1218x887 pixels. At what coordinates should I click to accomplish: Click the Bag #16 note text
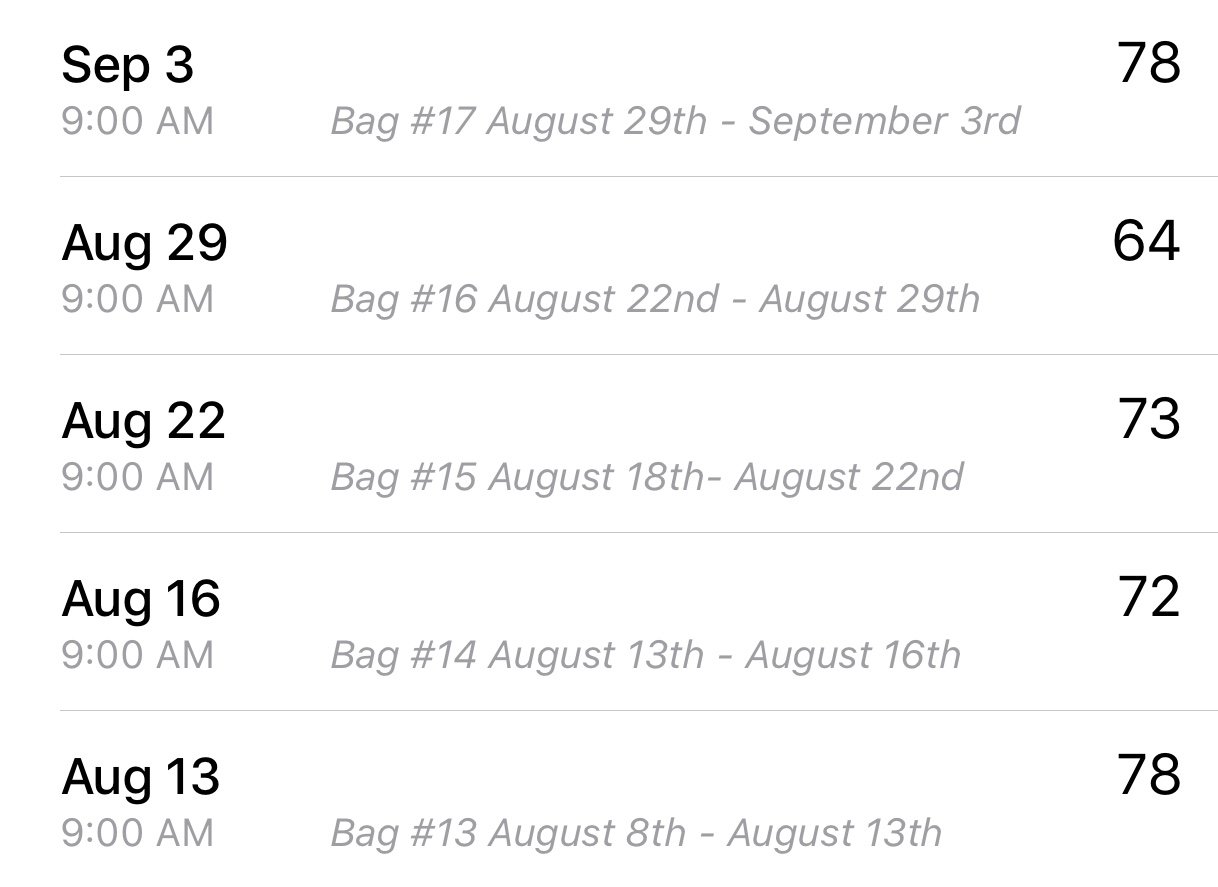tap(655, 299)
